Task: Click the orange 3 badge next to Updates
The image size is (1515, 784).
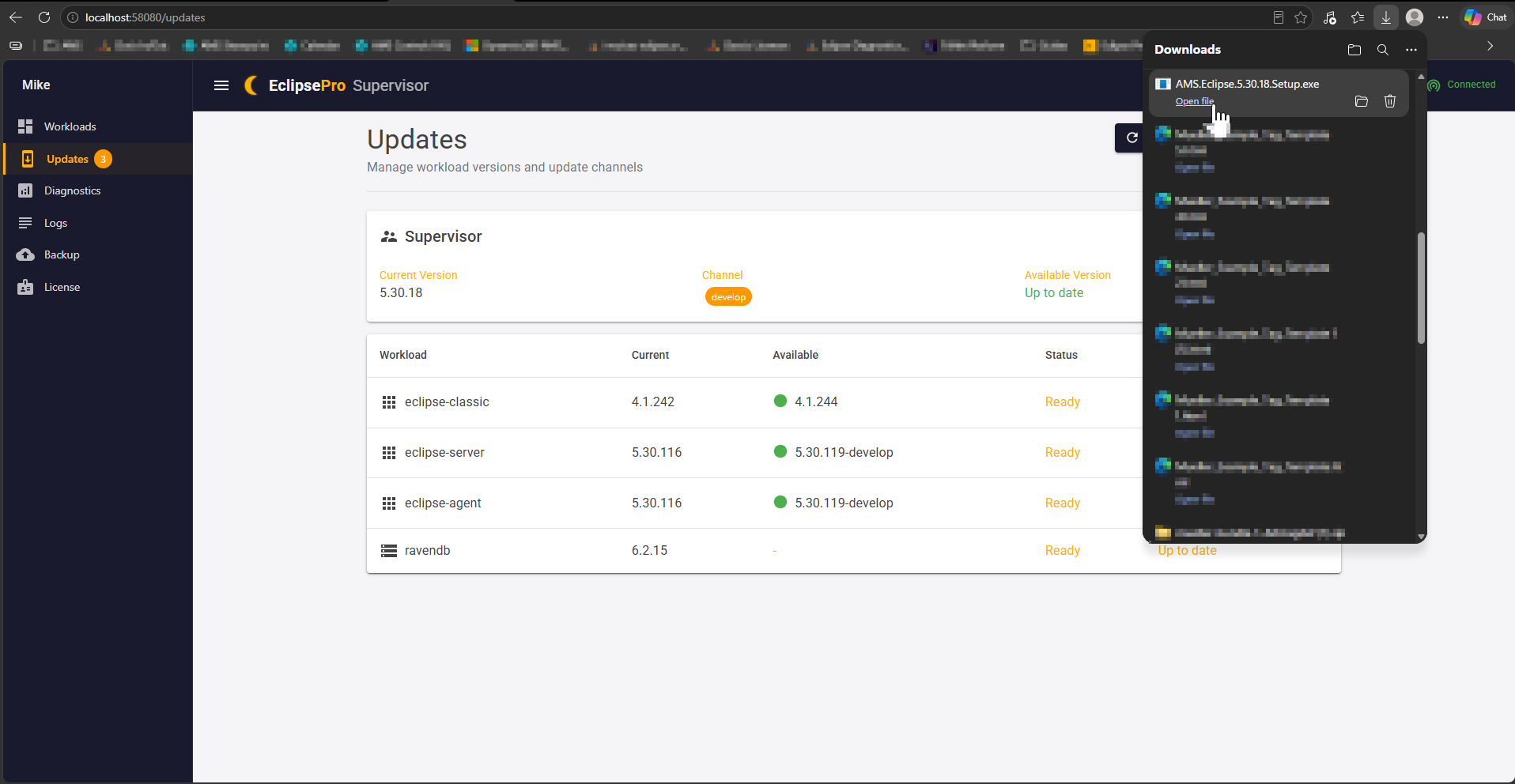Action: click(x=103, y=159)
